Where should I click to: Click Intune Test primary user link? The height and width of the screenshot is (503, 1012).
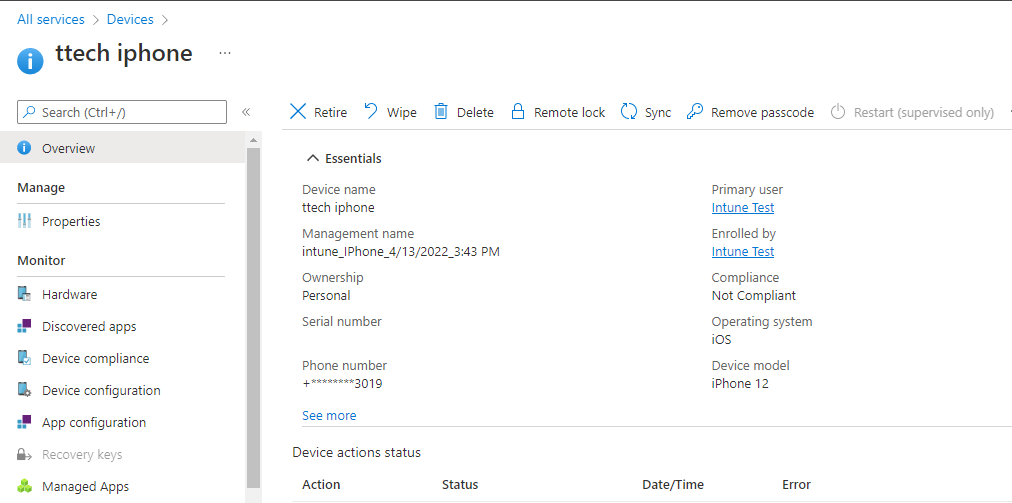[x=743, y=208]
